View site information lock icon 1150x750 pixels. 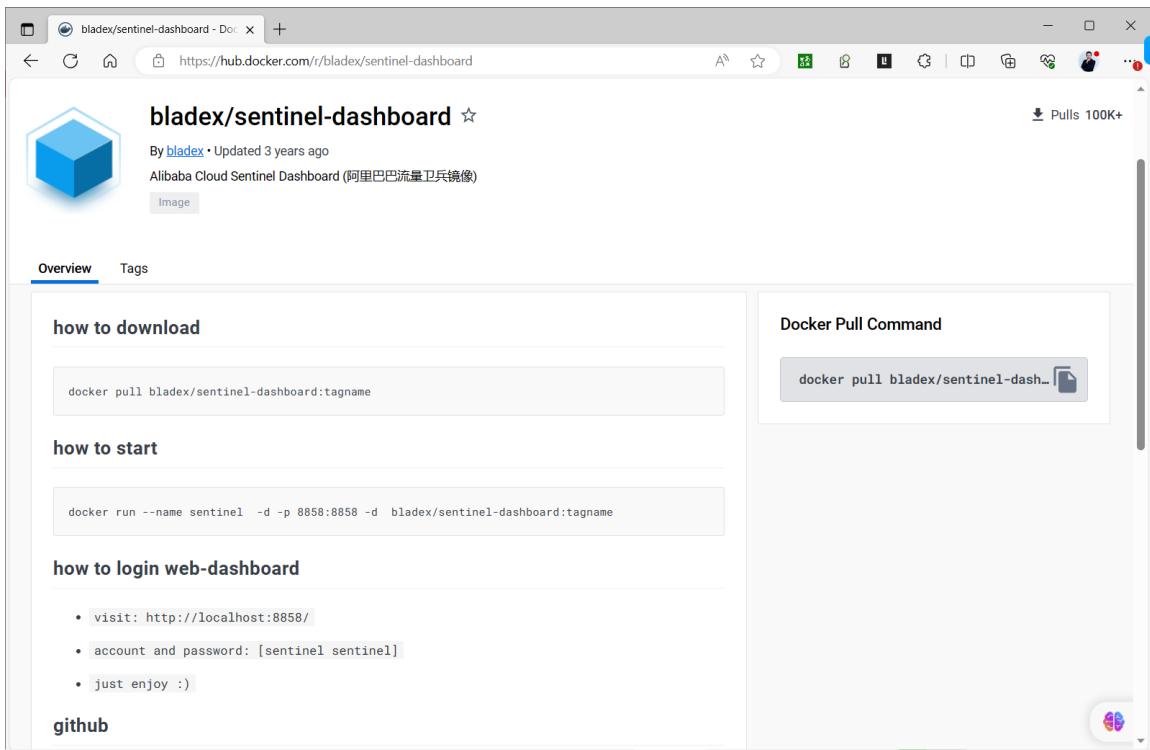coord(158,61)
